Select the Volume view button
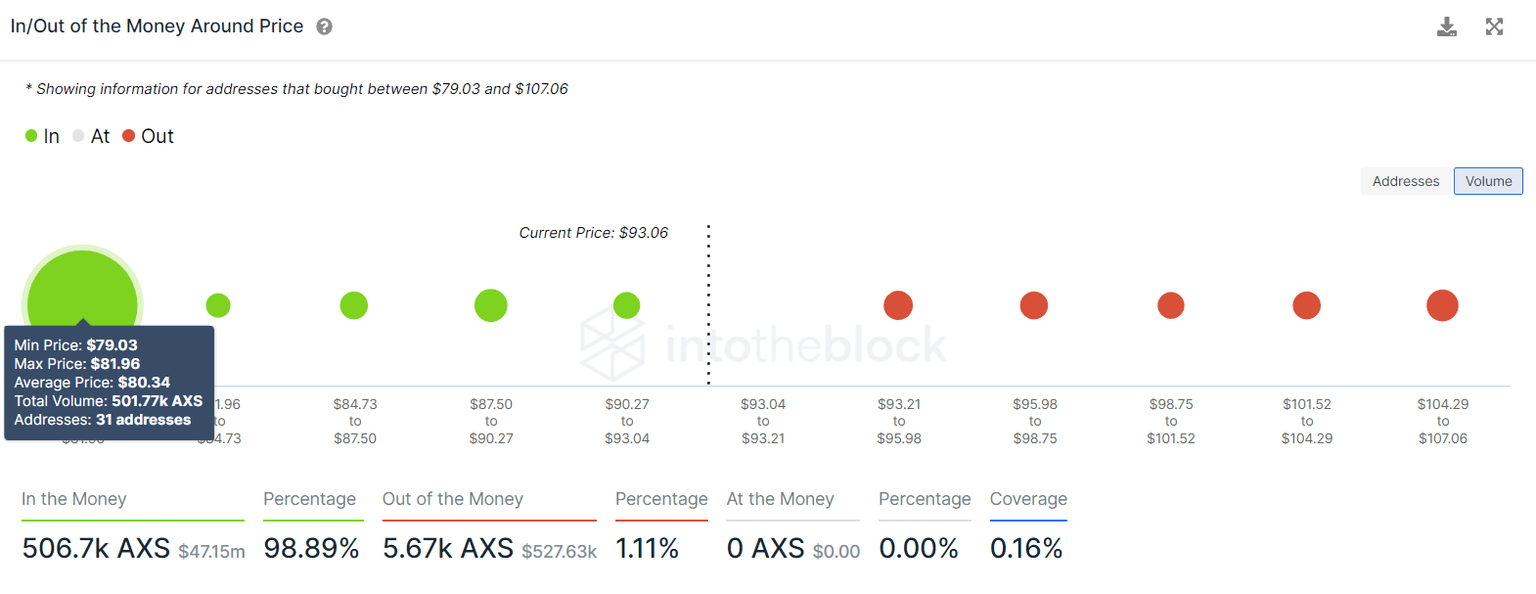 point(1488,181)
